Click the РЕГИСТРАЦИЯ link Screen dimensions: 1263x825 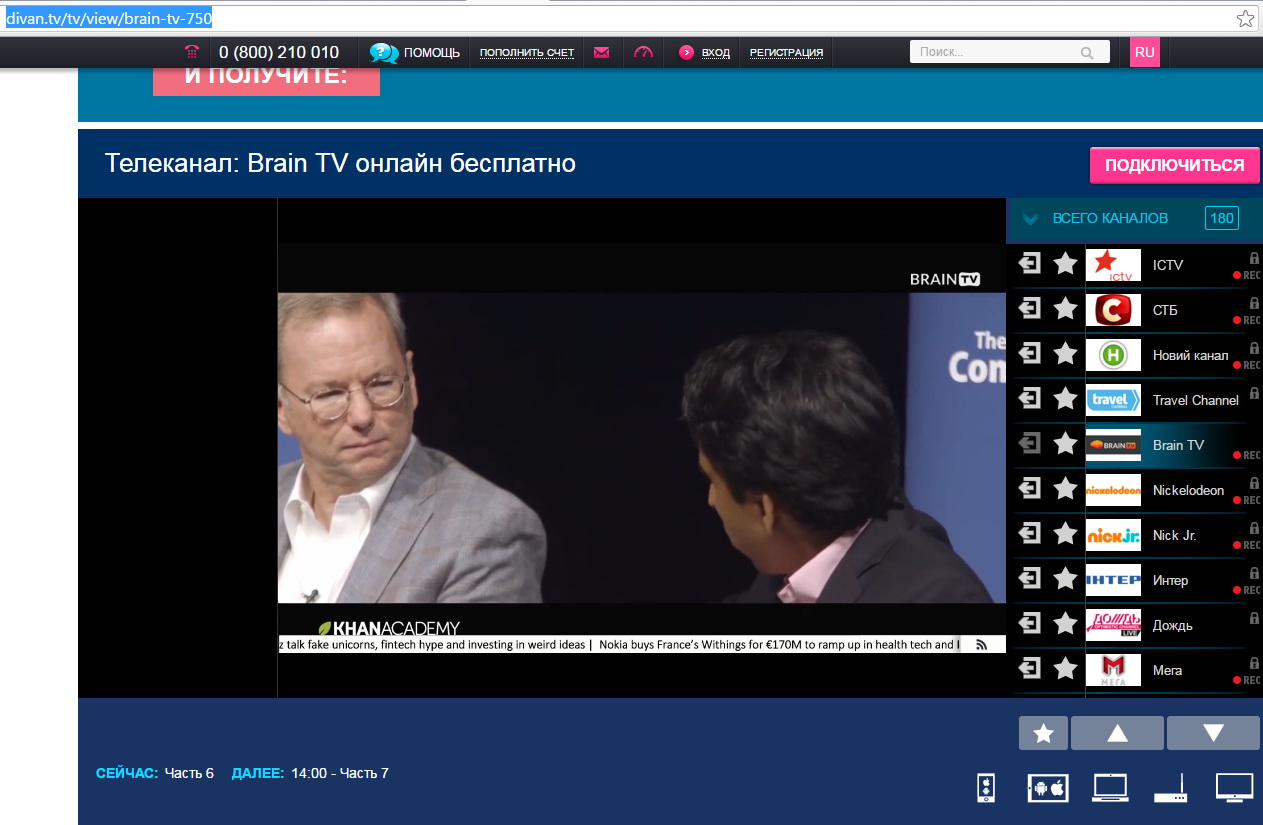[x=786, y=52]
